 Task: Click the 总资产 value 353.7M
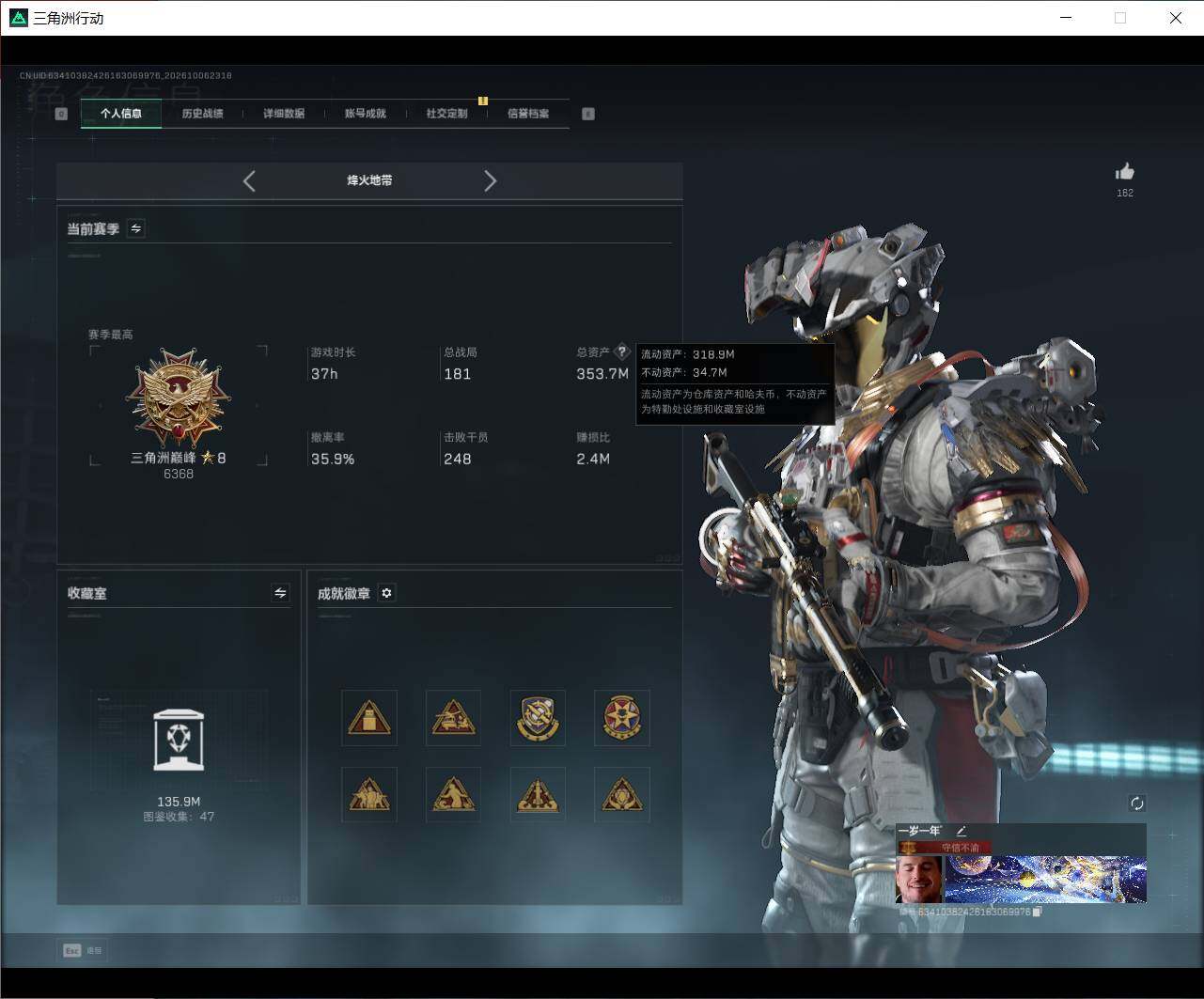[x=602, y=374]
